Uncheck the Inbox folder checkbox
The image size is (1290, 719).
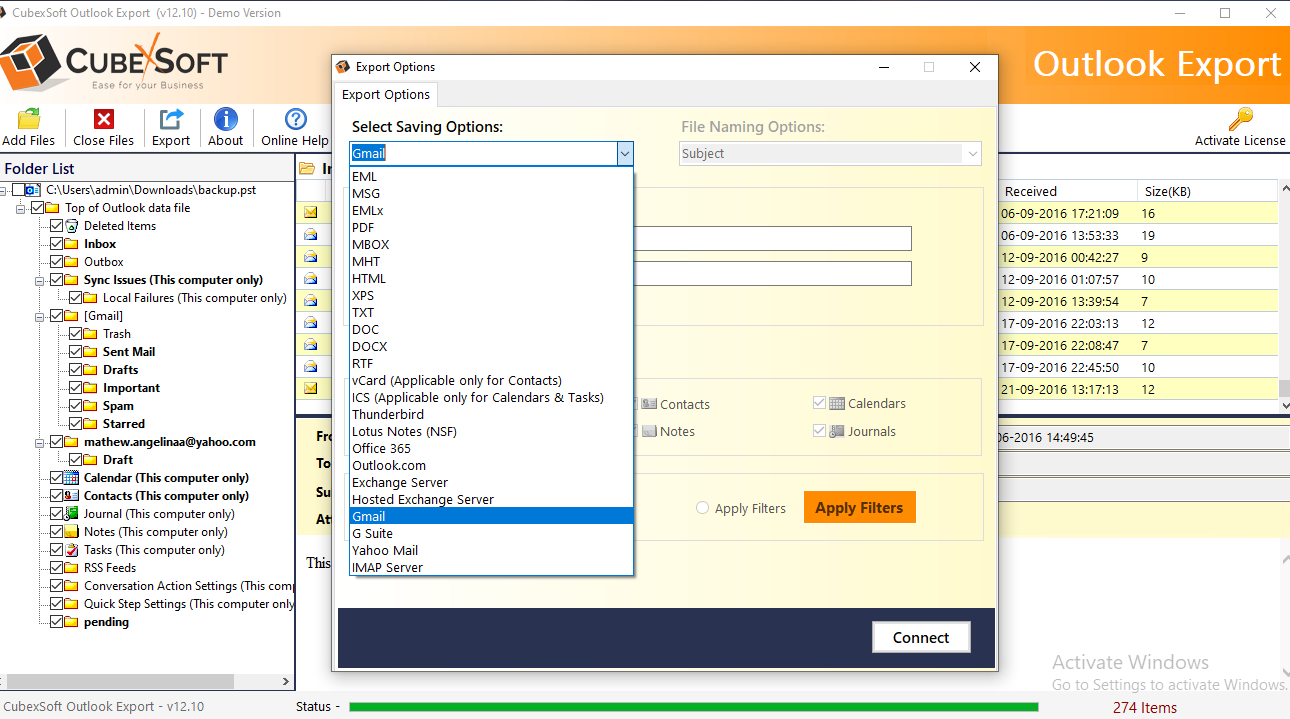(x=57, y=243)
